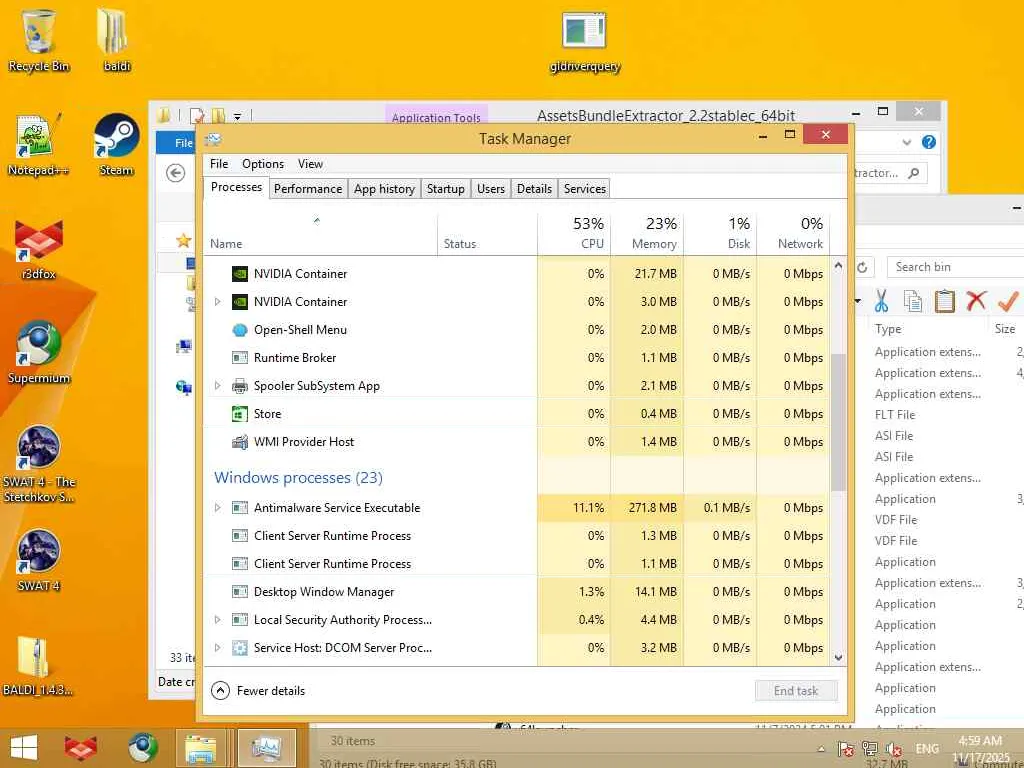1024x768 pixels.
Task: Open the SWAT 4 desktop shortcut
Action: (x=39, y=560)
